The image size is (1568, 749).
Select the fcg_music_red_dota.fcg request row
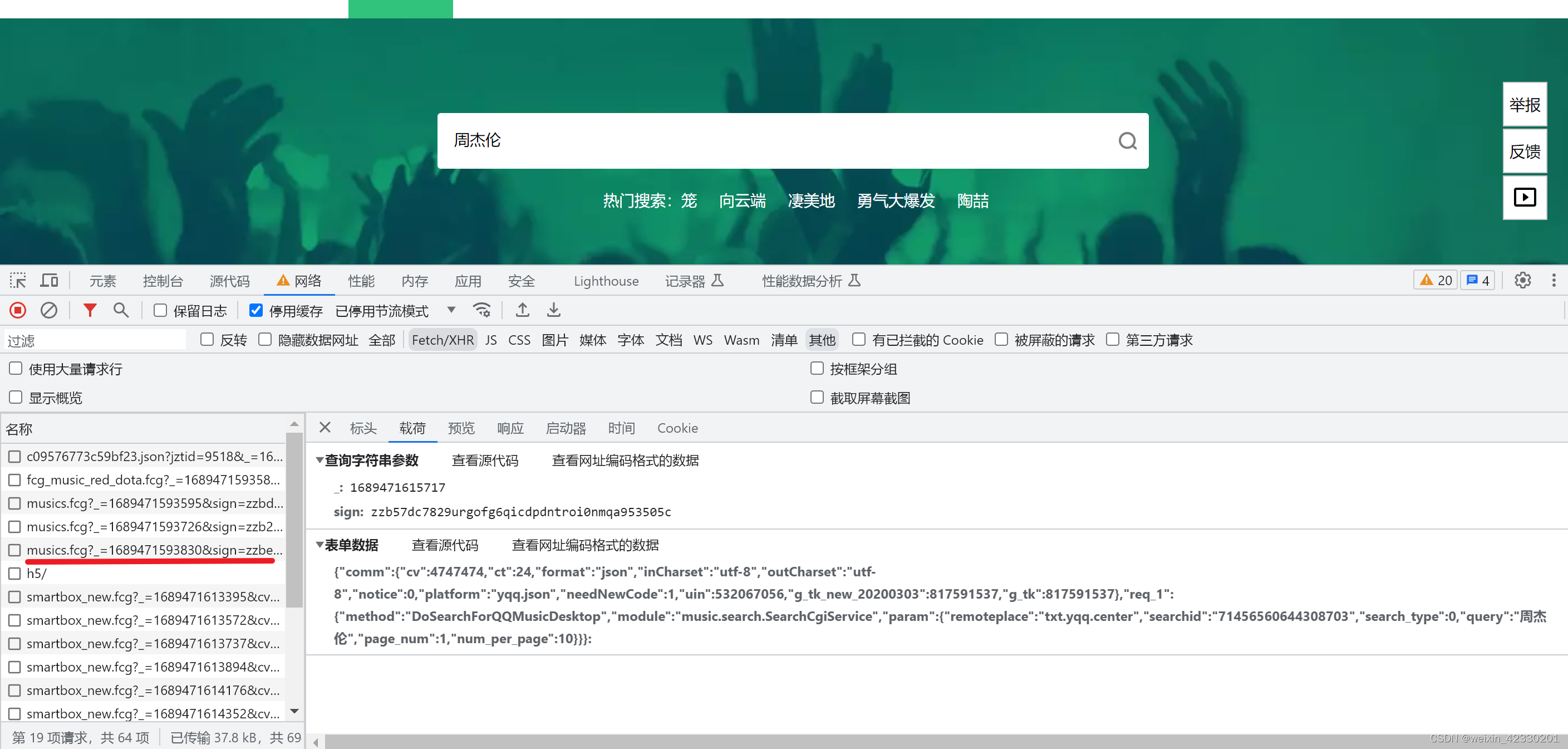[144, 480]
